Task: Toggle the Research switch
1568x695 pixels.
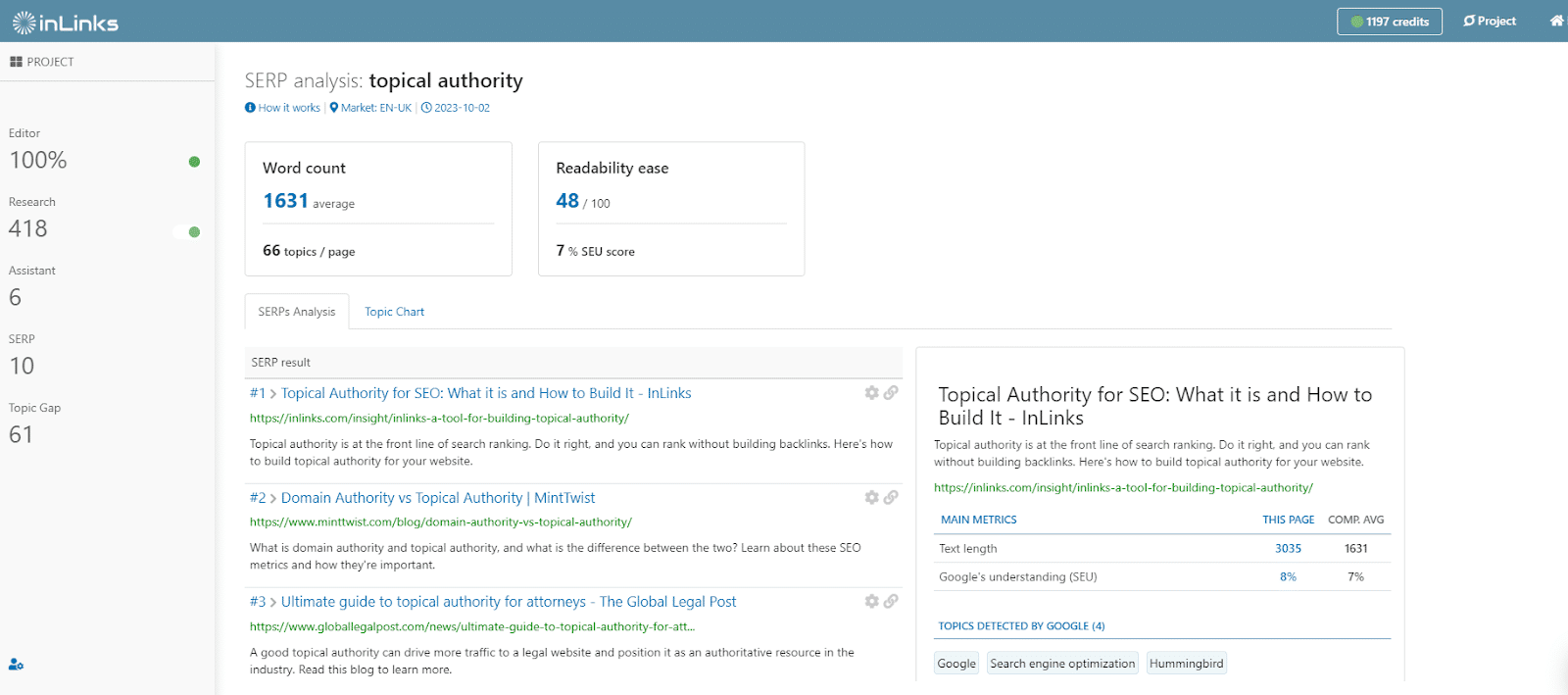Action: [x=186, y=232]
